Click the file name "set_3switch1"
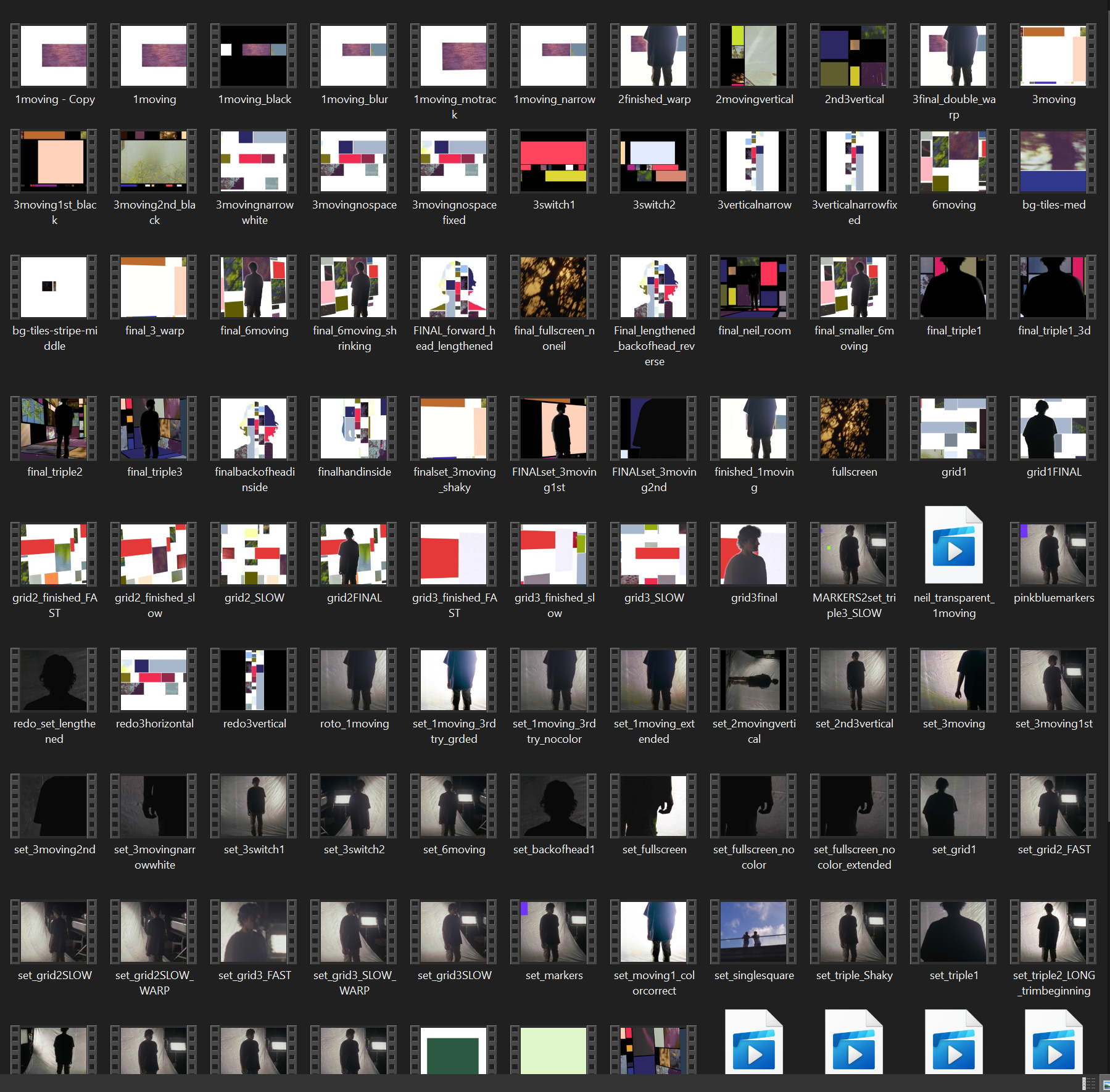The width and height of the screenshot is (1110, 1092). [254, 850]
